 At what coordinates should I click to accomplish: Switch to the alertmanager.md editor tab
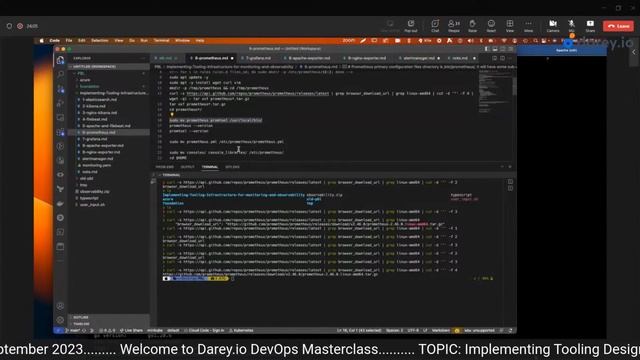click(x=418, y=58)
